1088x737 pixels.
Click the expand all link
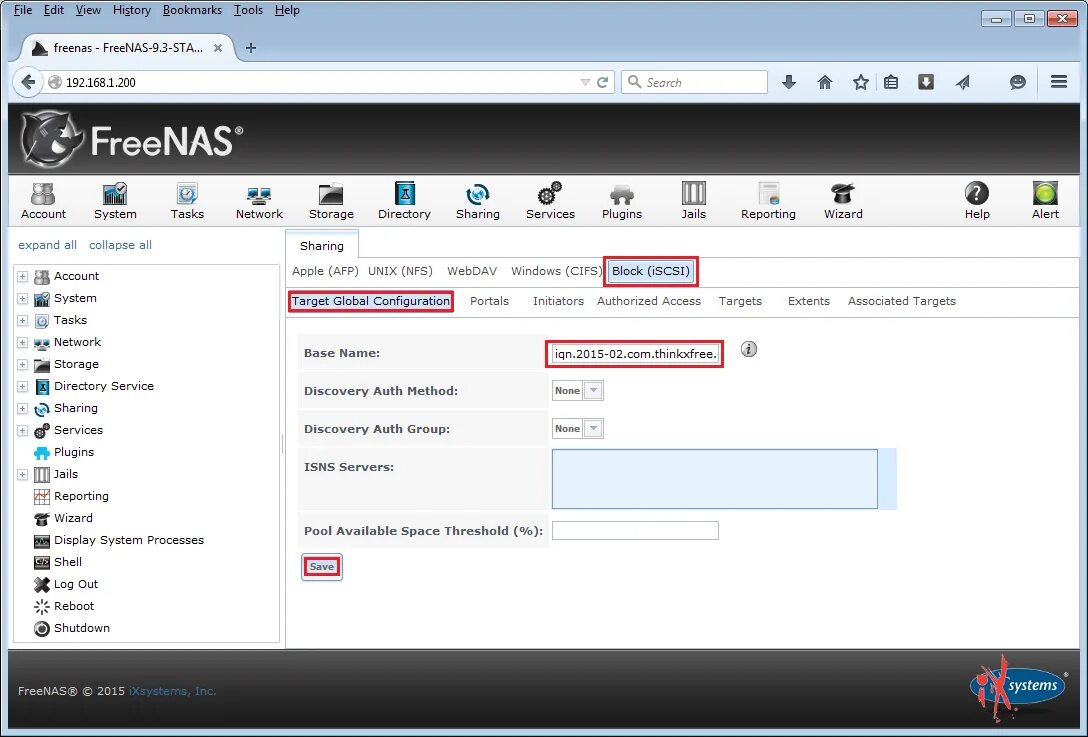(x=47, y=245)
